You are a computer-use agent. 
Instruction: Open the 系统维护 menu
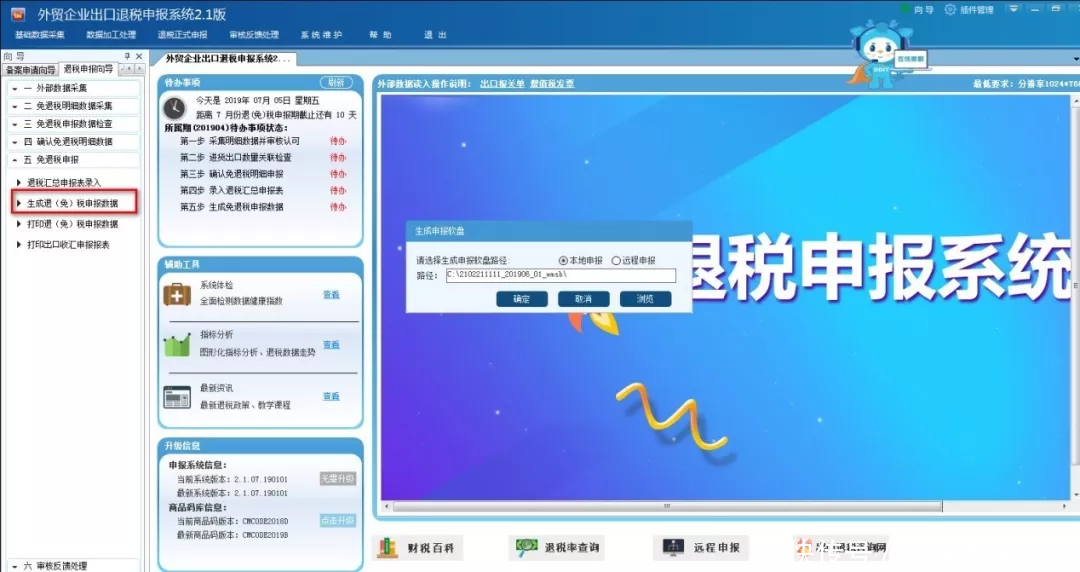coord(321,35)
